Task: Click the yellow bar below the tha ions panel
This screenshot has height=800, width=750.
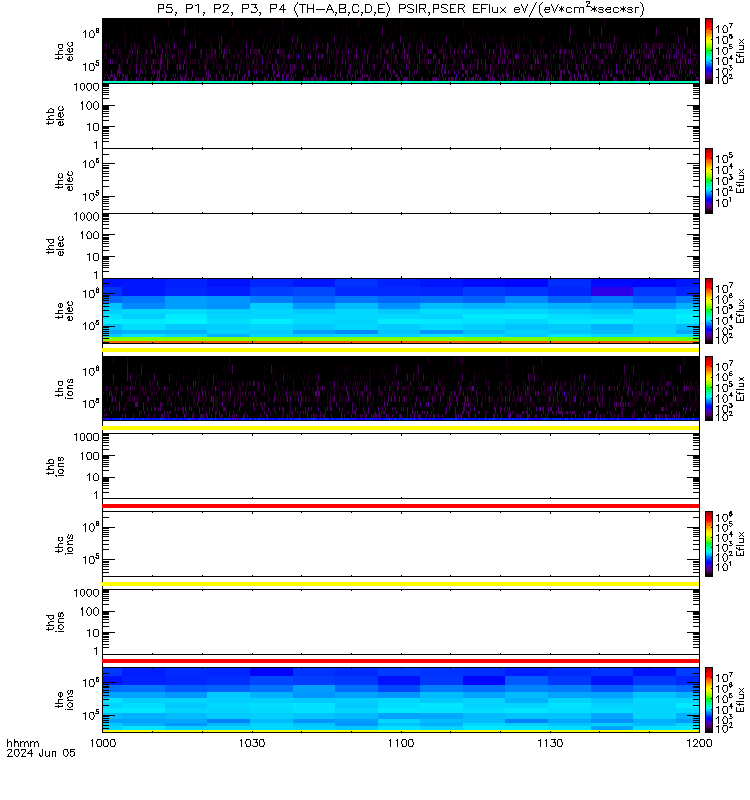Action: pyautogui.click(x=401, y=428)
